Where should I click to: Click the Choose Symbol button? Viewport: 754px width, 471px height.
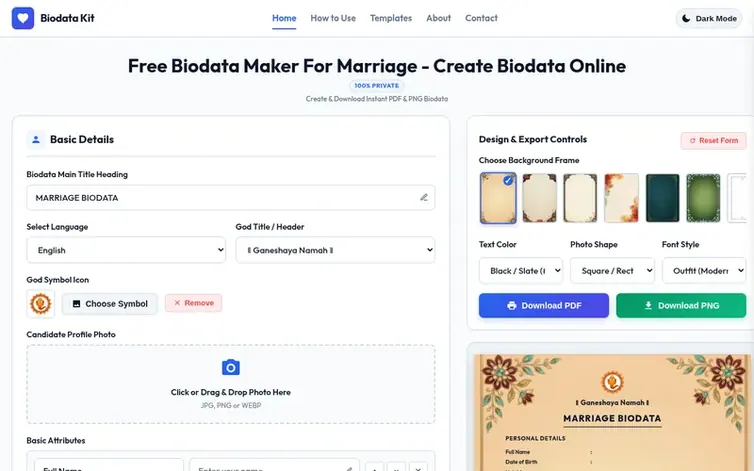[110, 304]
